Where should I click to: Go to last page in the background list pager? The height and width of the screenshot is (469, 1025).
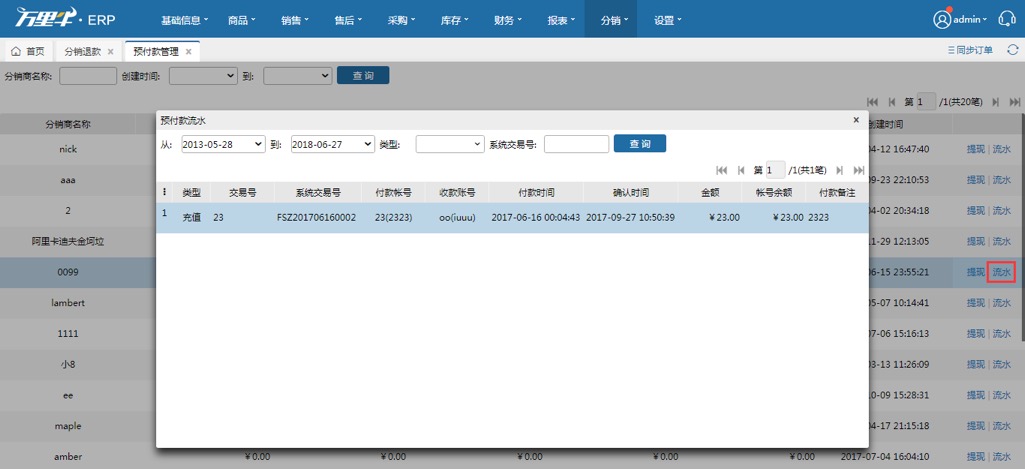click(x=1015, y=102)
